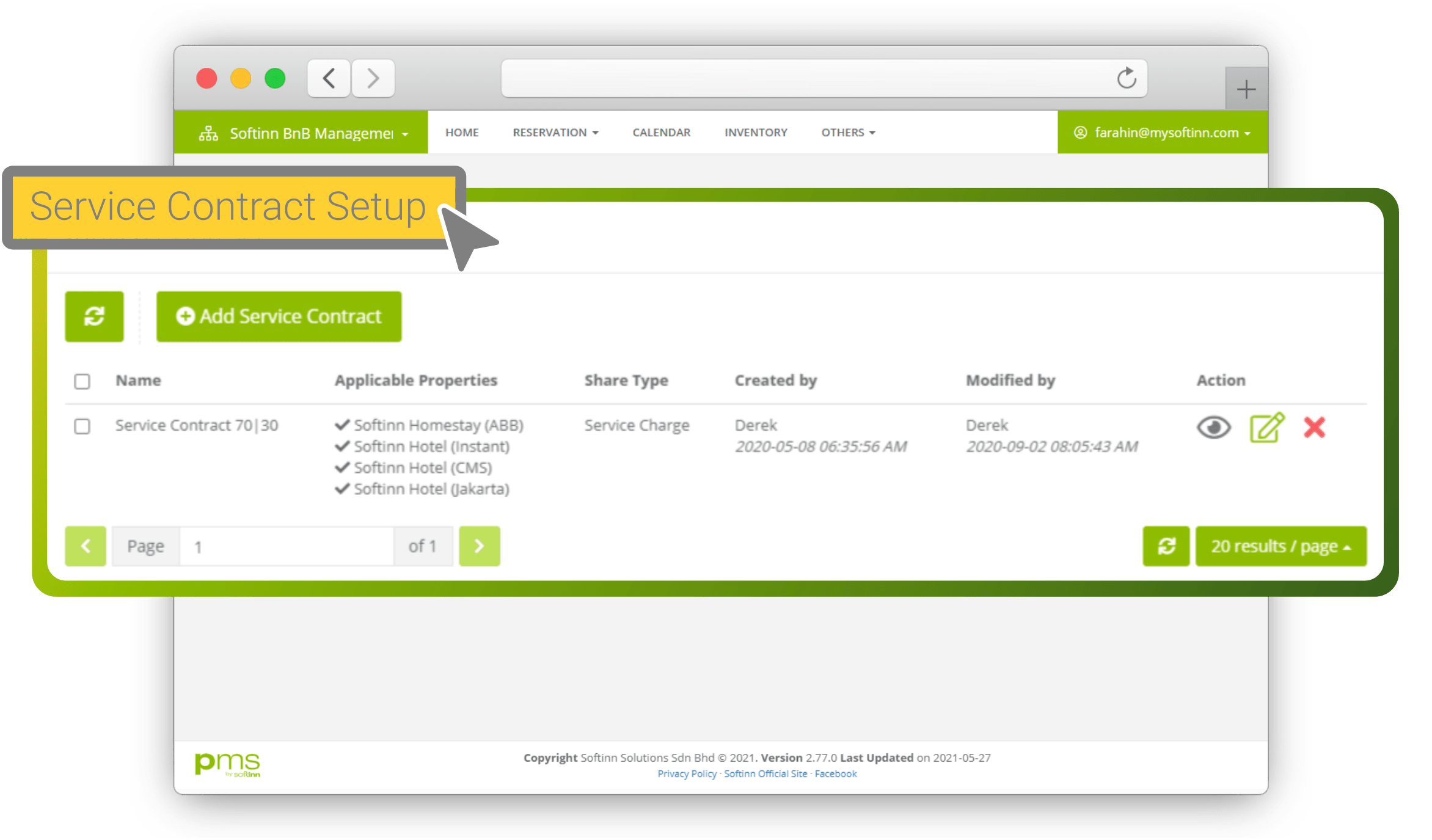
Task: Tick the select-all checkbox in header
Action: click(82, 381)
